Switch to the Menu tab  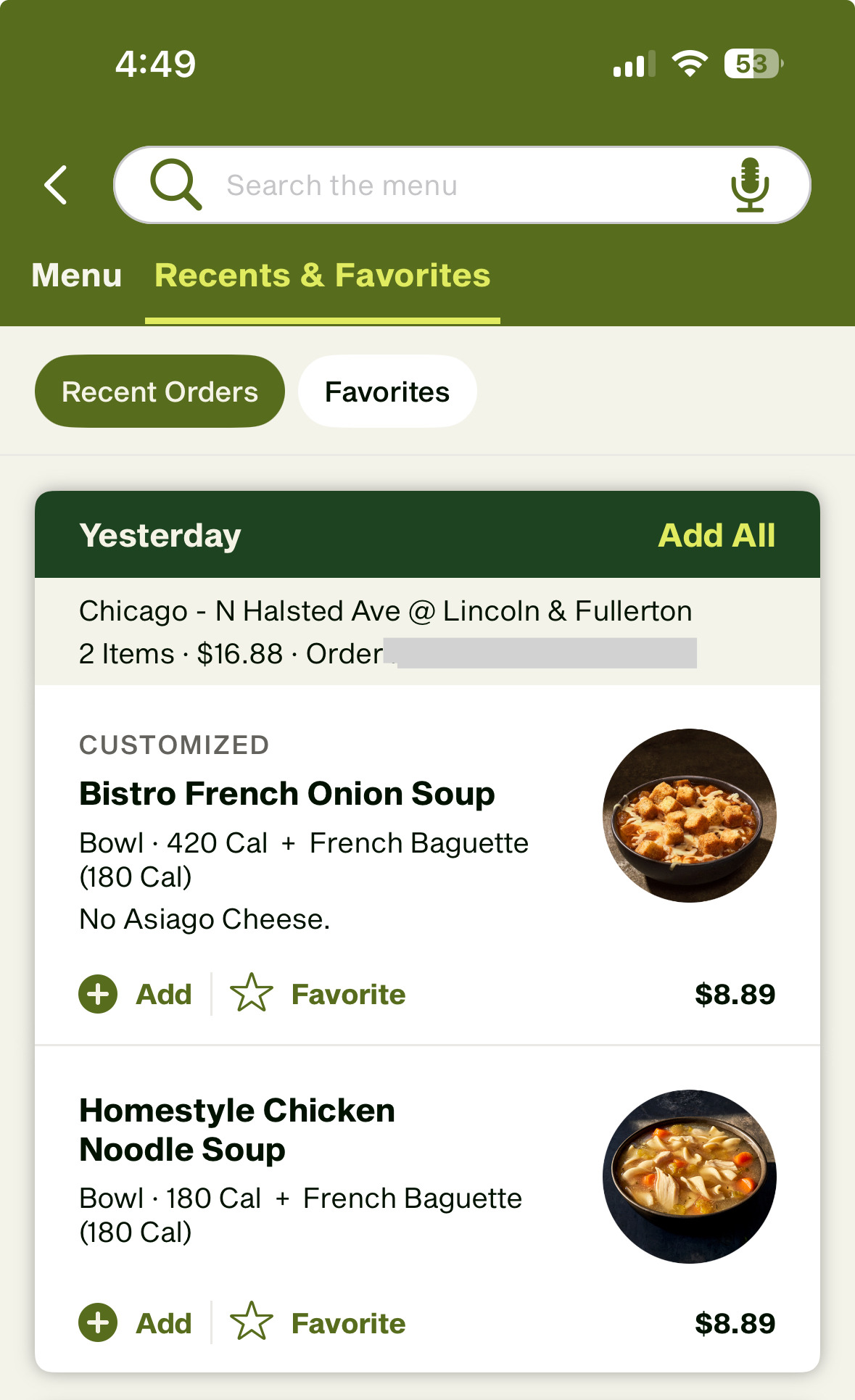pyautogui.click(x=77, y=276)
